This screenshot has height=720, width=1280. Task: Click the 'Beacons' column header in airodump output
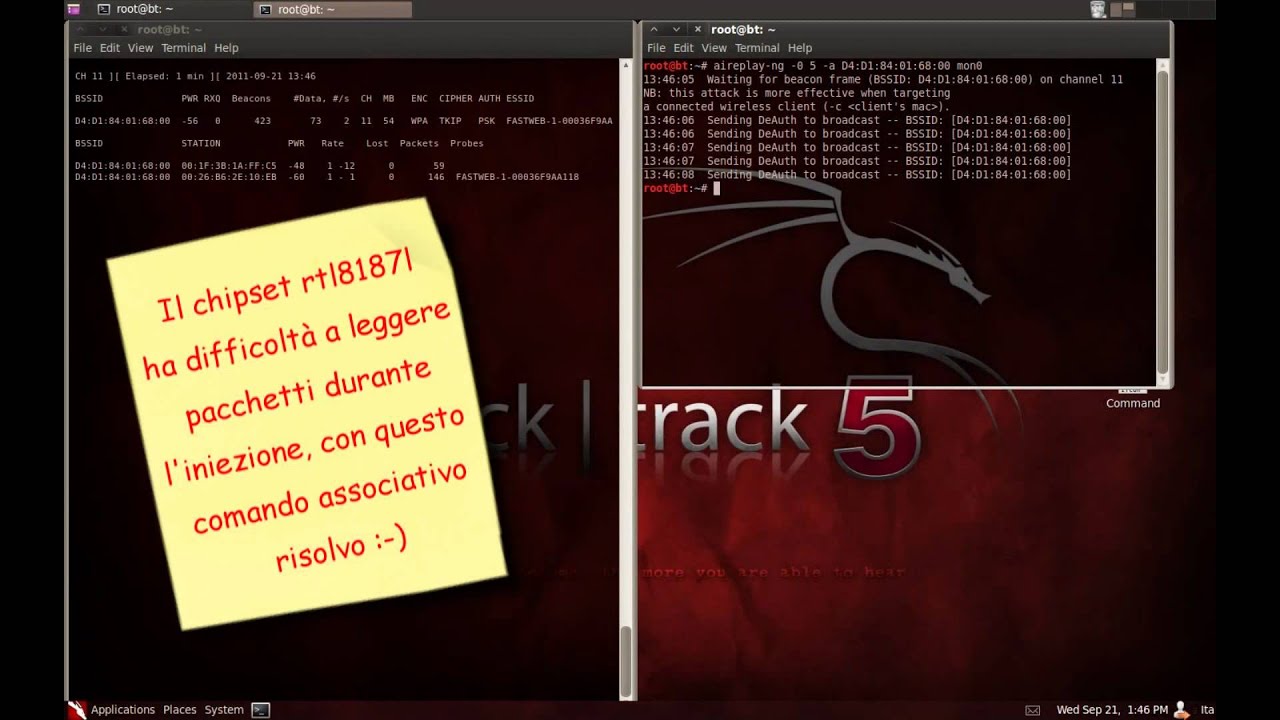click(x=251, y=99)
